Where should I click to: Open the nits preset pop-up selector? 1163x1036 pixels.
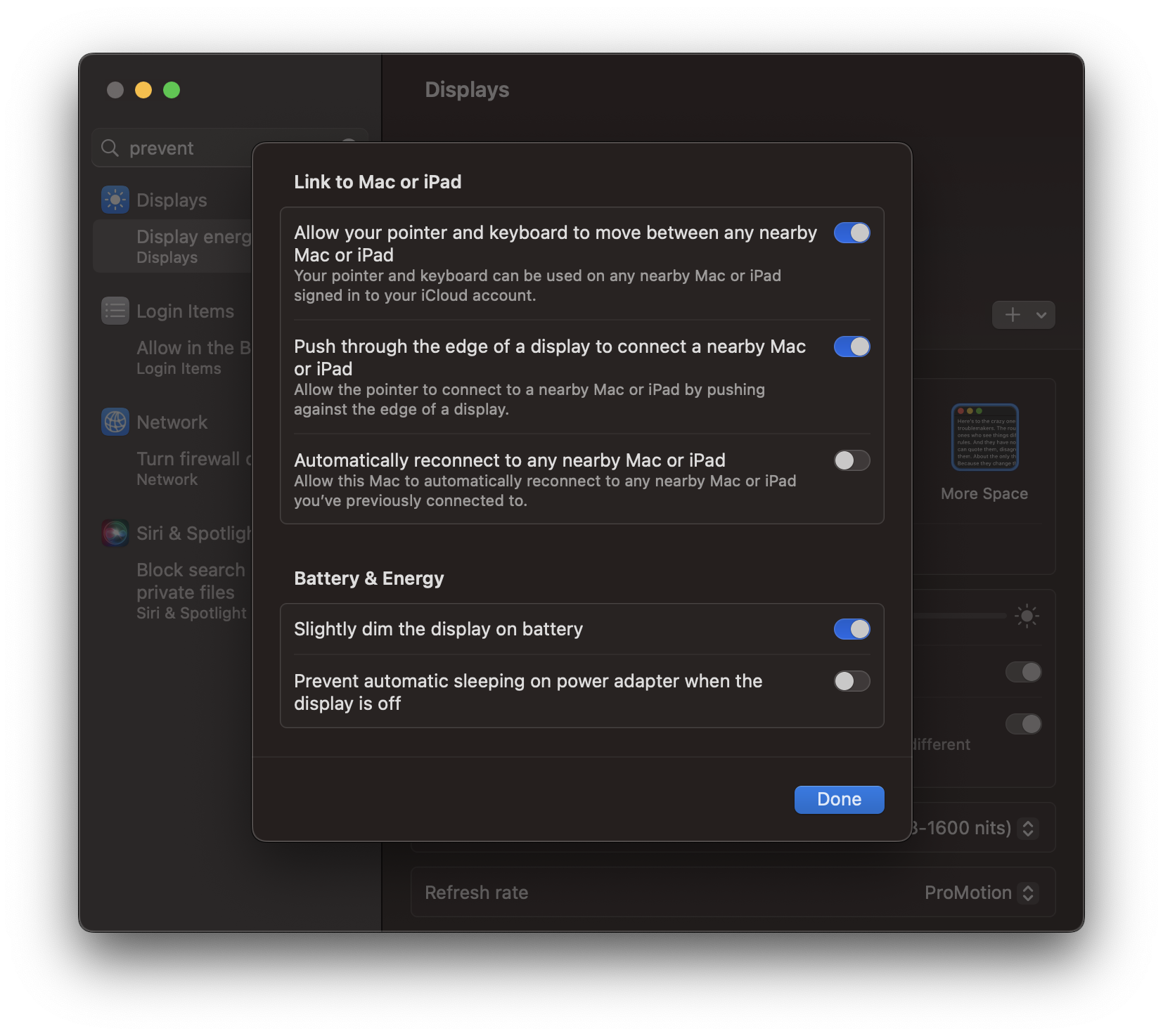(x=1028, y=828)
